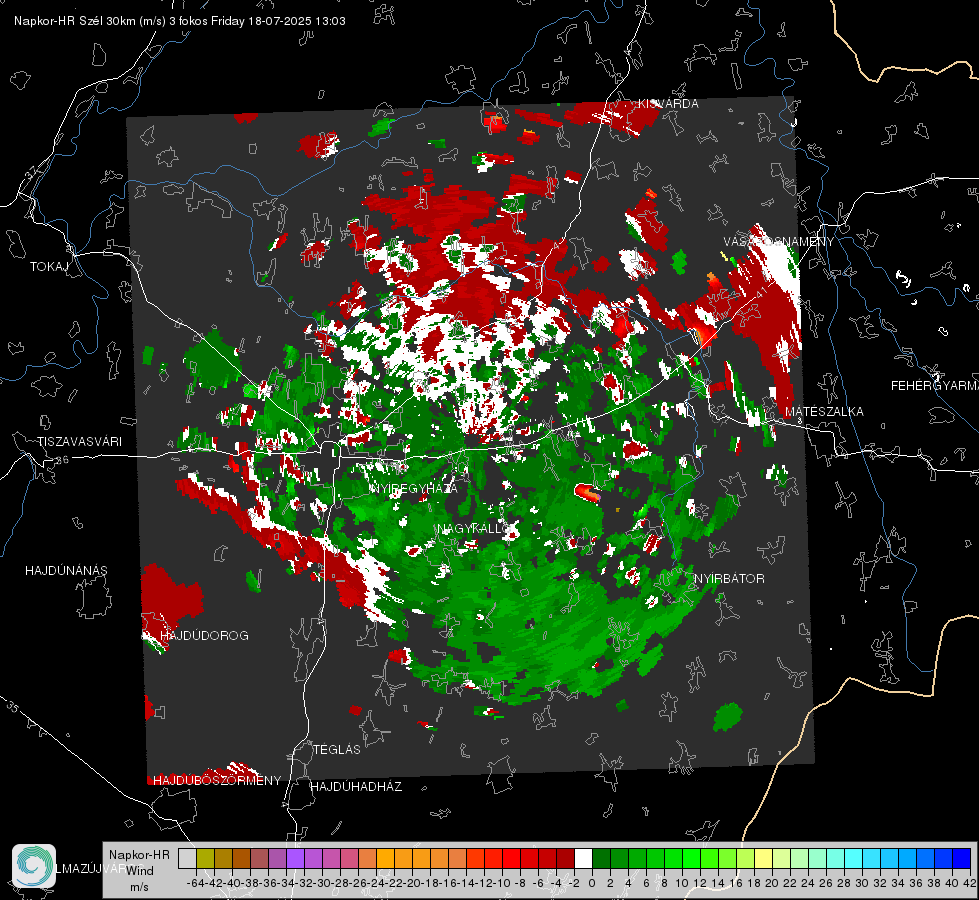Click the HAJDÚHADHÁZ city label

pos(356,787)
